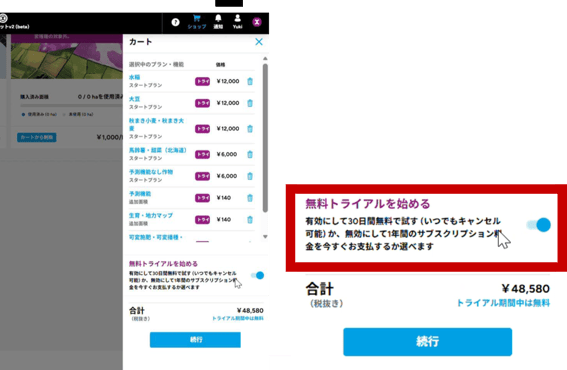This screenshot has width=567, height=370.
Task: Open the 馬鈴薯・甜菜（北海道） plan link
Action: tap(158, 150)
